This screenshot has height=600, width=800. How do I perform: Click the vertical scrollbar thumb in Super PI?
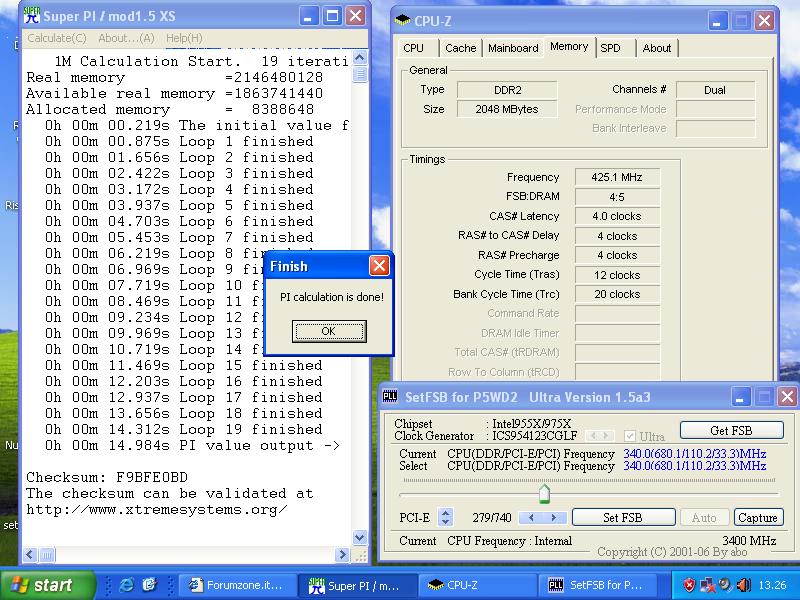click(360, 74)
